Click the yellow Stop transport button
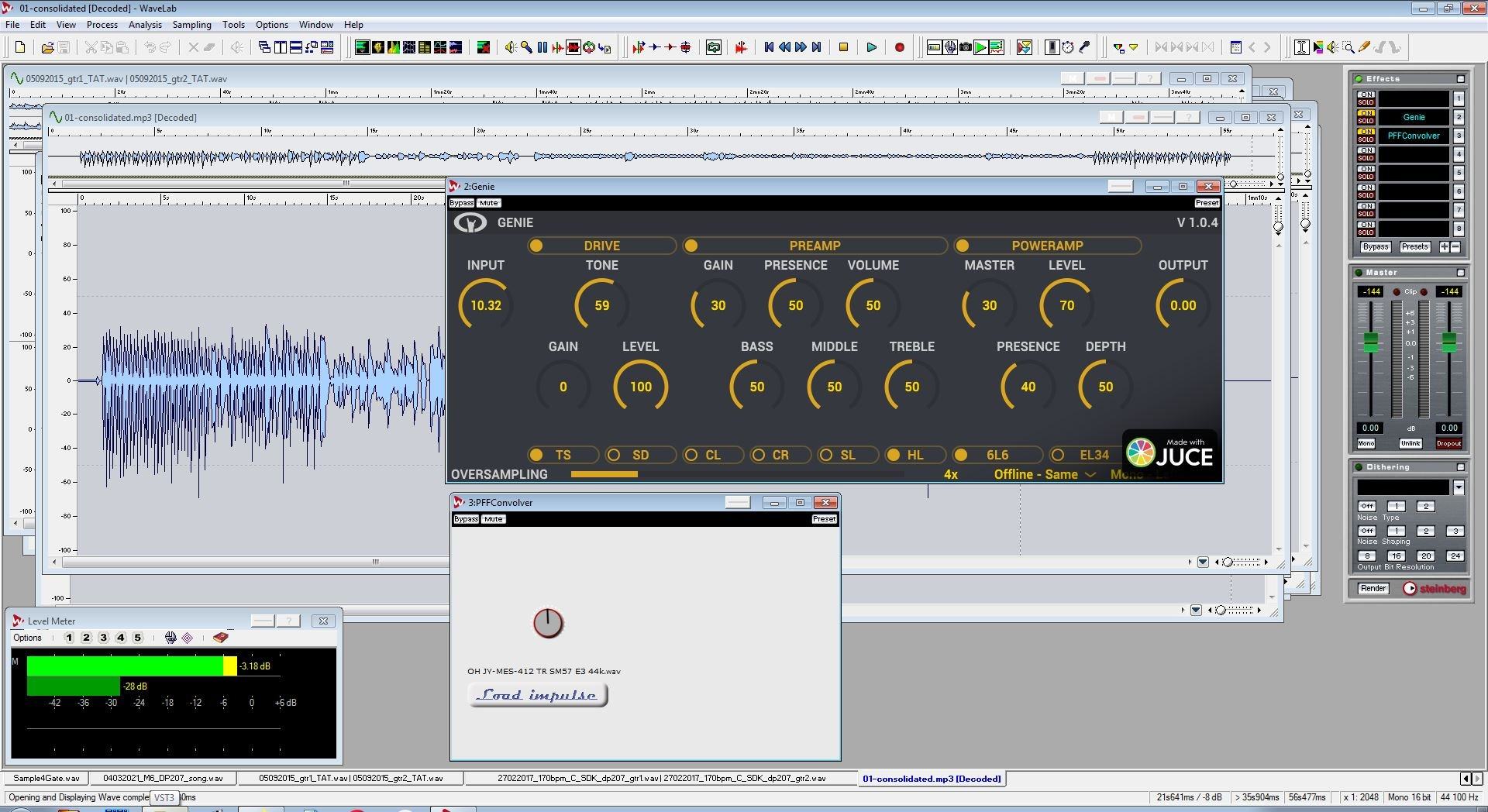The width and height of the screenshot is (1488, 812). click(x=843, y=47)
